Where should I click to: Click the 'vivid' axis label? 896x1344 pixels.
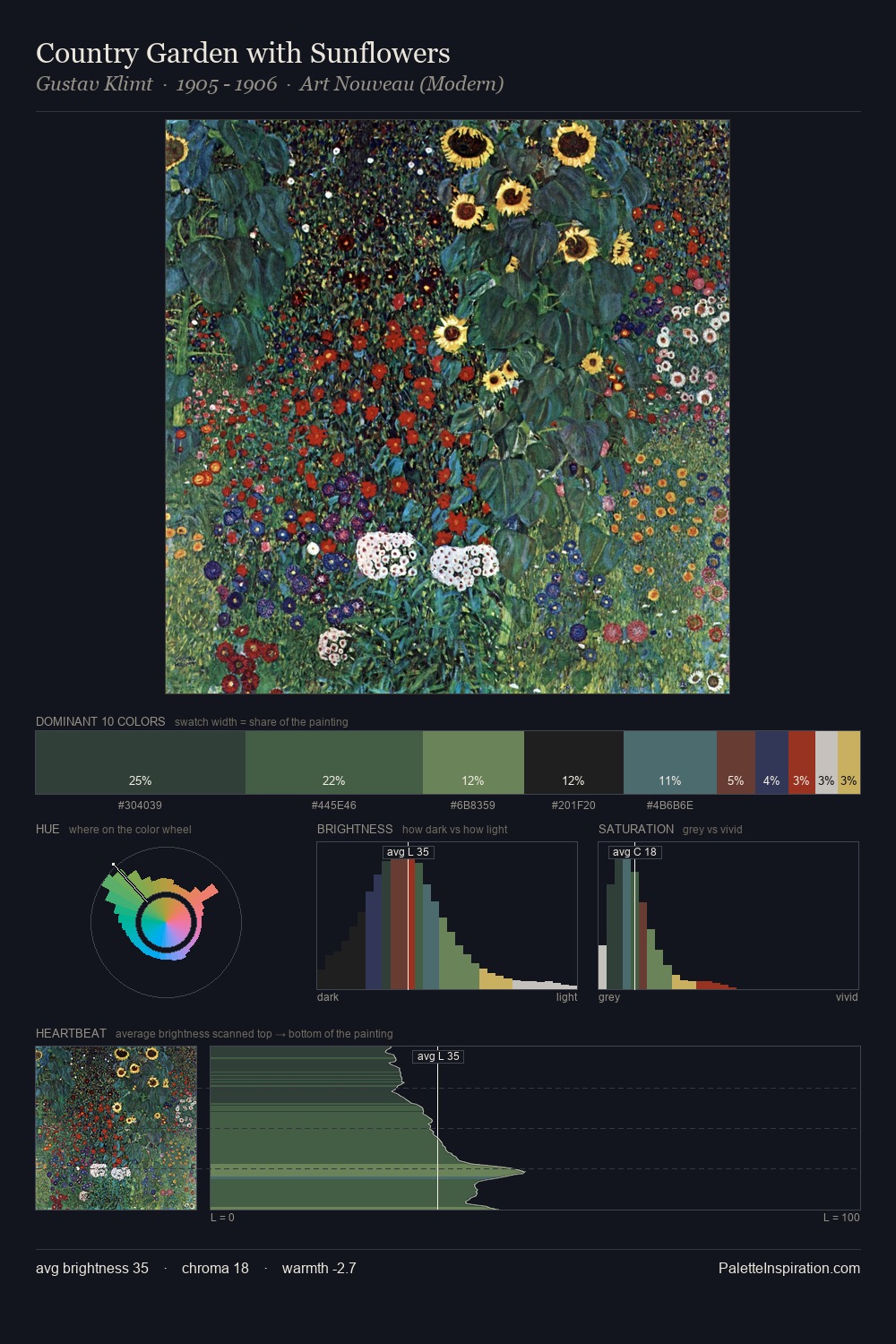tap(847, 997)
